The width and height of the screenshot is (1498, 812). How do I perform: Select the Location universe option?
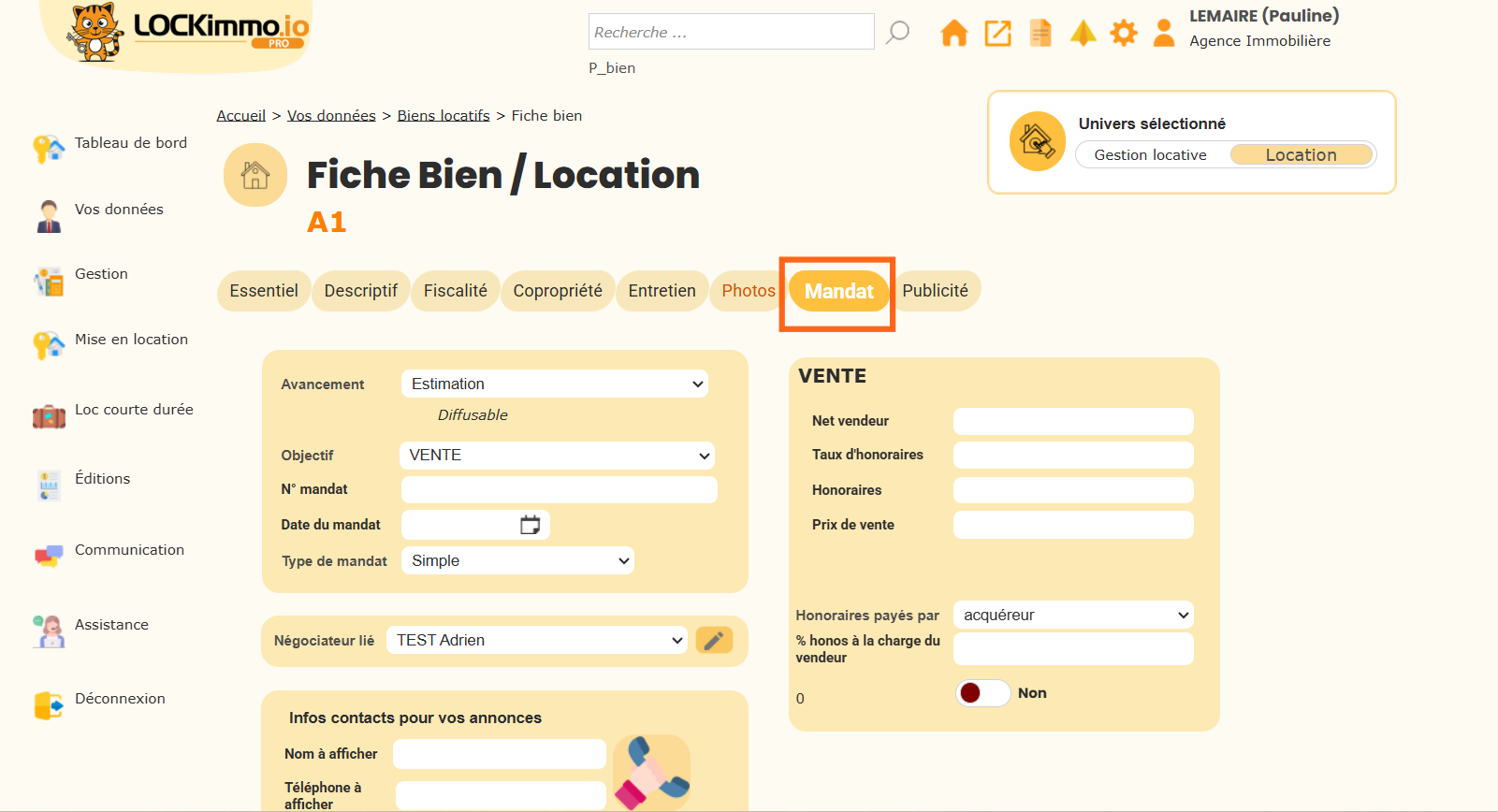[x=1301, y=155]
